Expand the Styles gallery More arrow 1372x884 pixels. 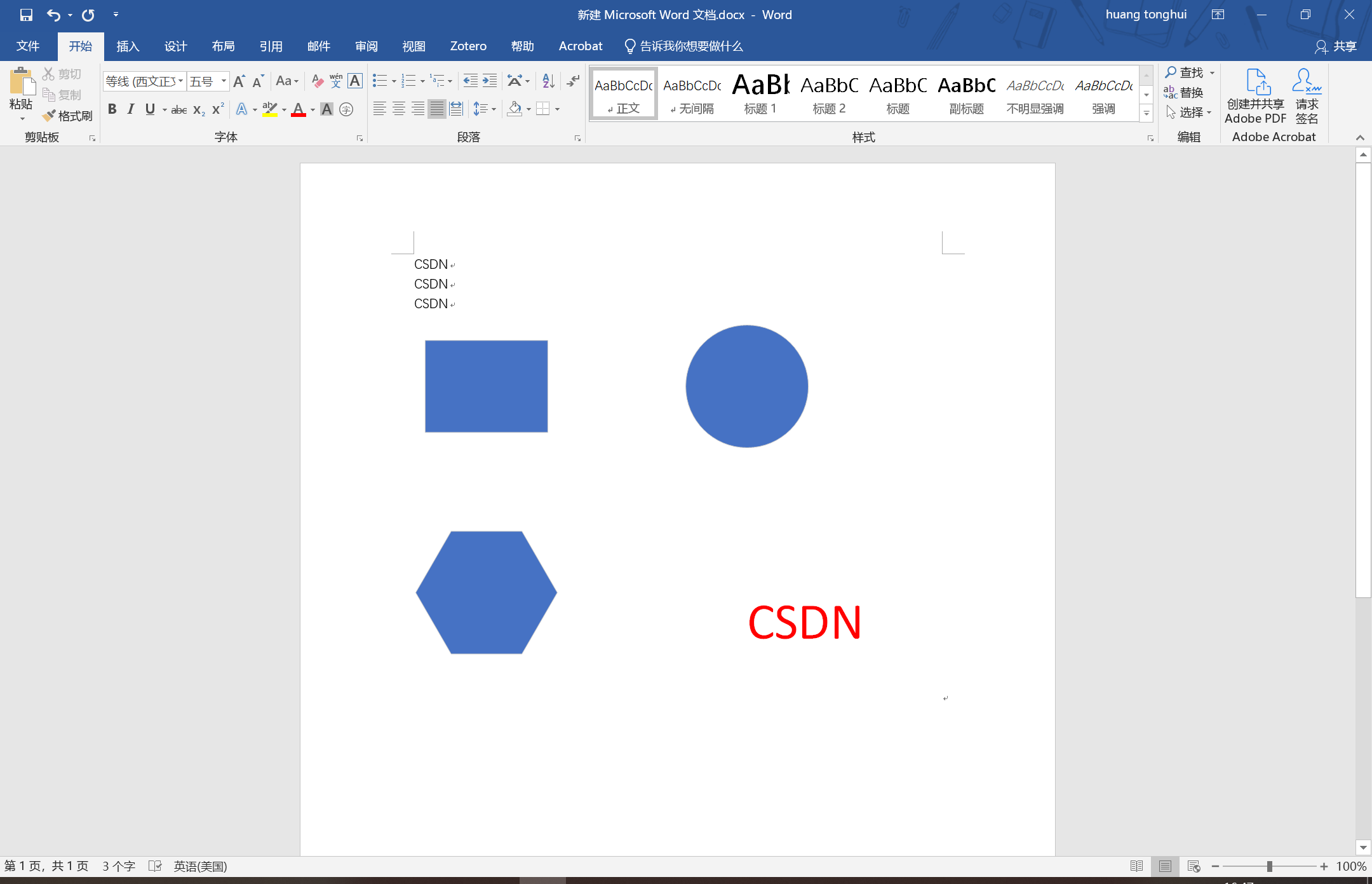click(1147, 114)
